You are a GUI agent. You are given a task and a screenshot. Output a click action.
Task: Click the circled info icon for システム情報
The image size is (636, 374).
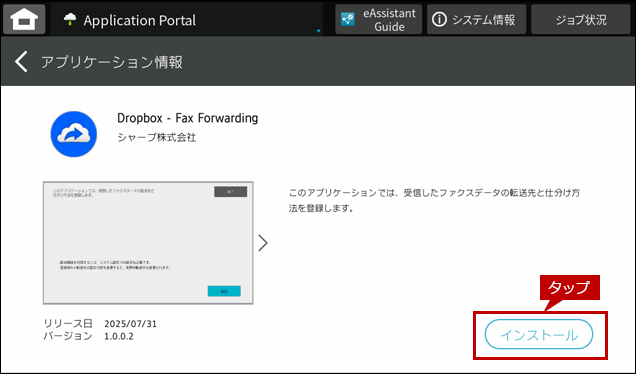coord(439,19)
